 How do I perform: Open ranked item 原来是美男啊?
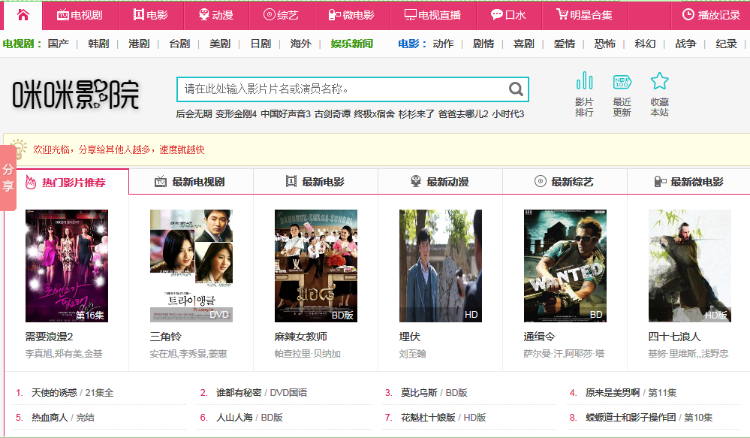(x=613, y=393)
